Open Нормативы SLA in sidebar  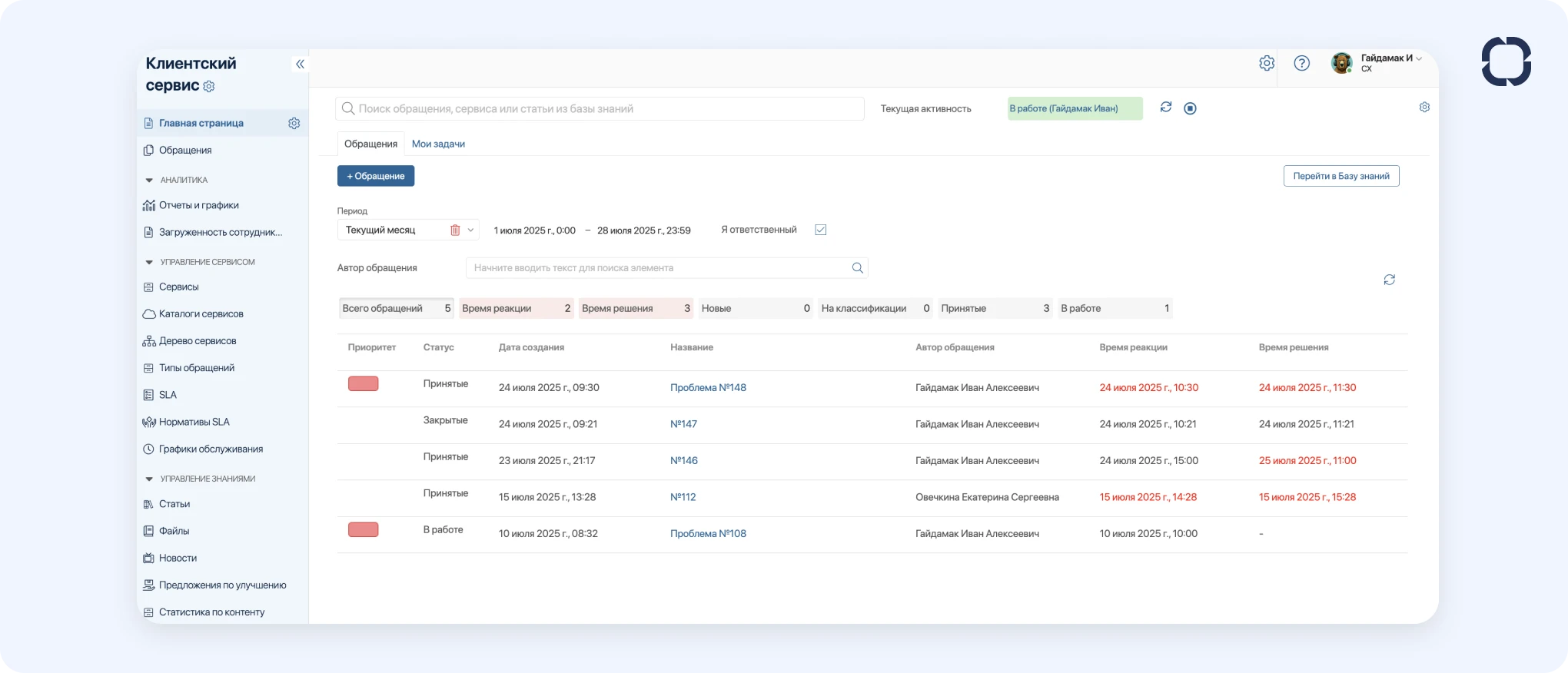[194, 422]
